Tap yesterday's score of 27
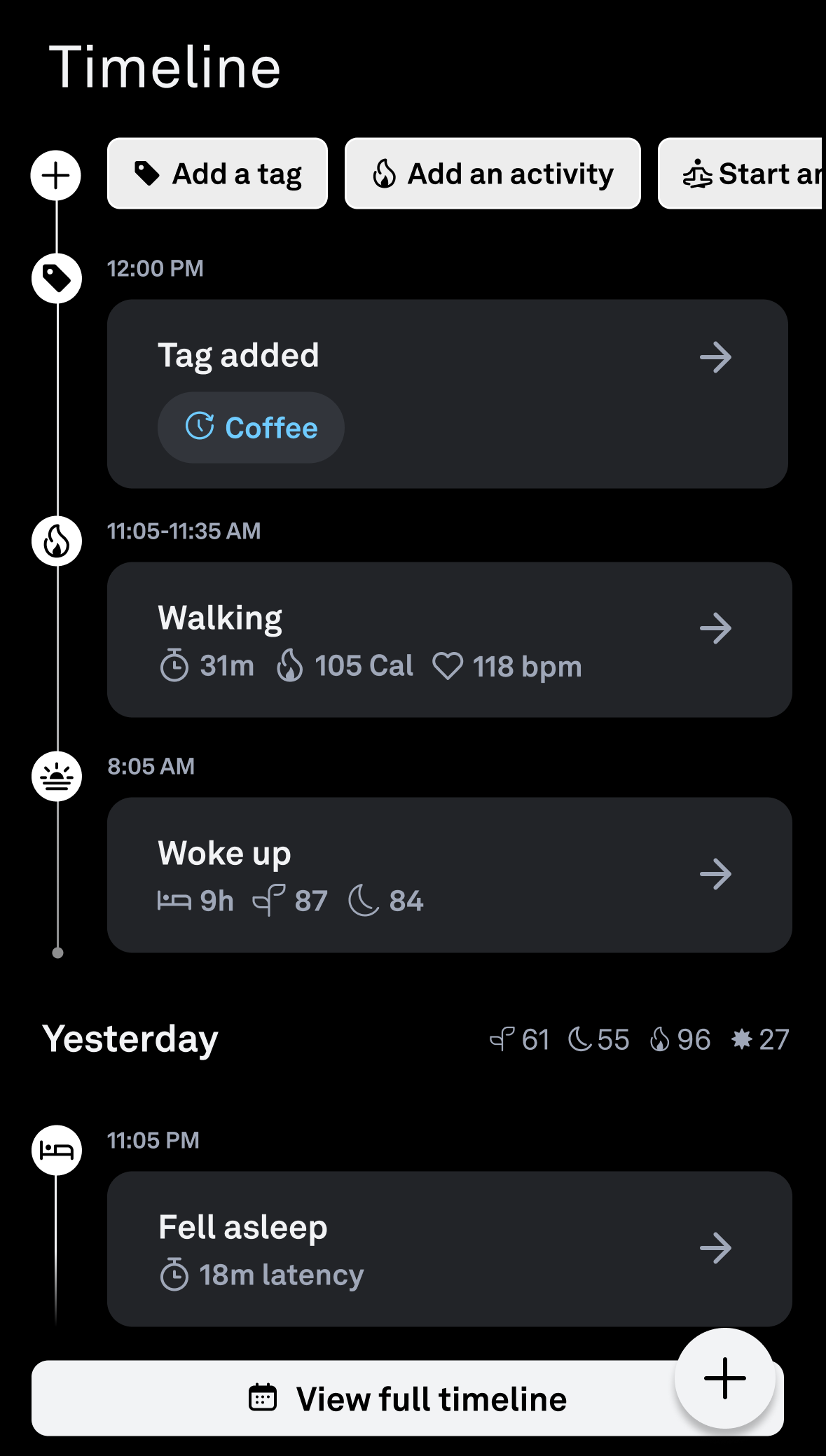The height and width of the screenshot is (1456, 826). click(x=760, y=1039)
